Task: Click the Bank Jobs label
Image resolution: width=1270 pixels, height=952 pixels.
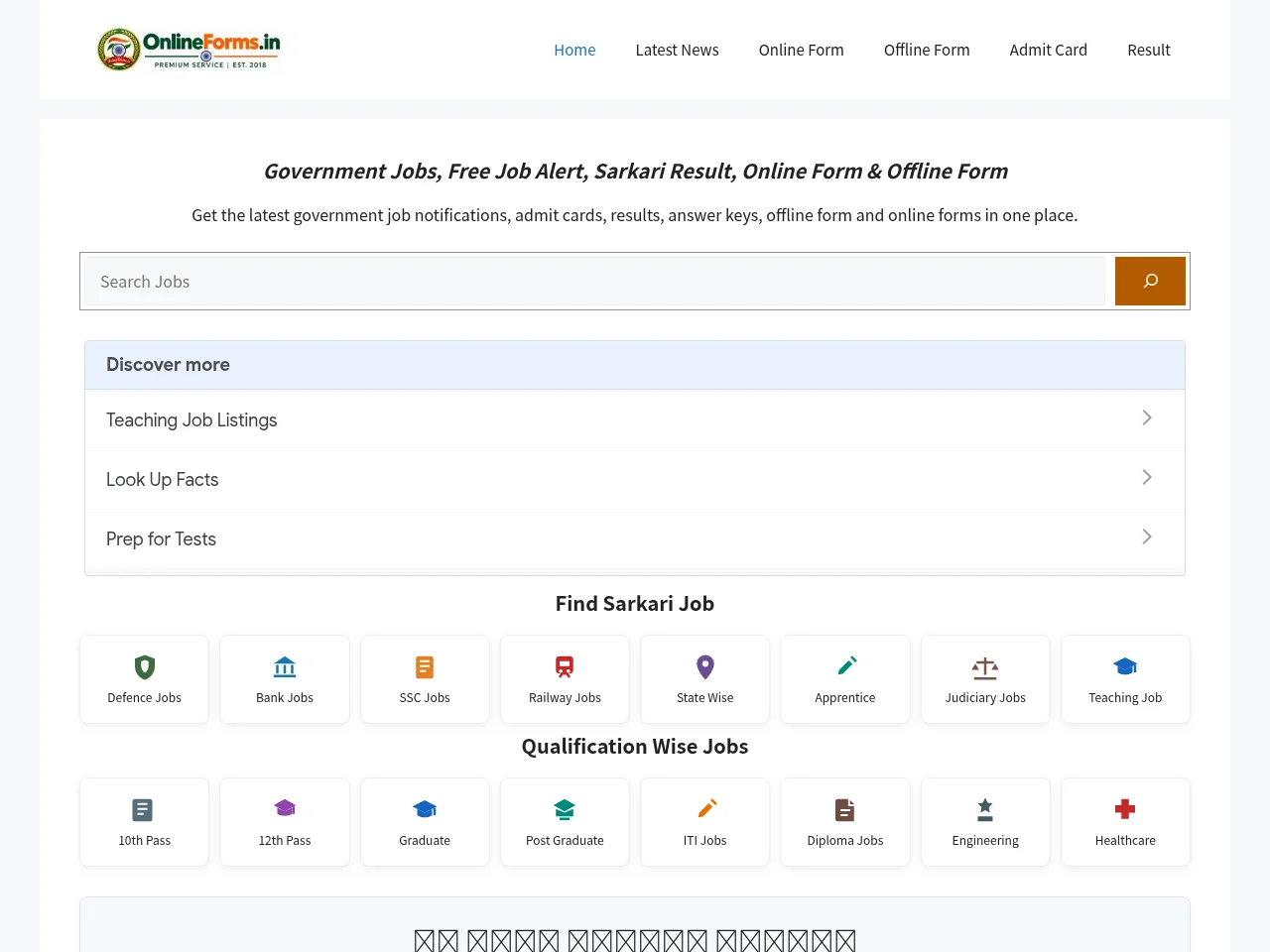Action: click(285, 698)
